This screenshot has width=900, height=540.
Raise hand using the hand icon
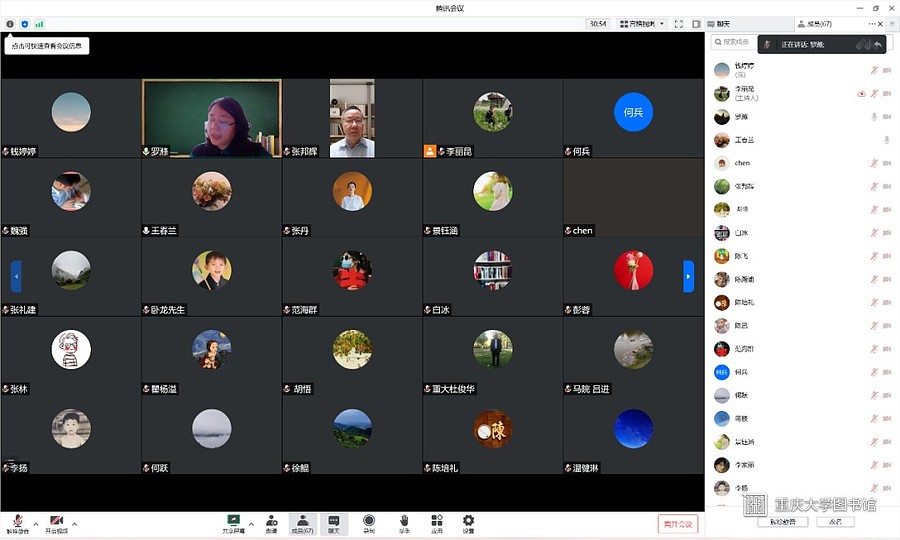[404, 523]
